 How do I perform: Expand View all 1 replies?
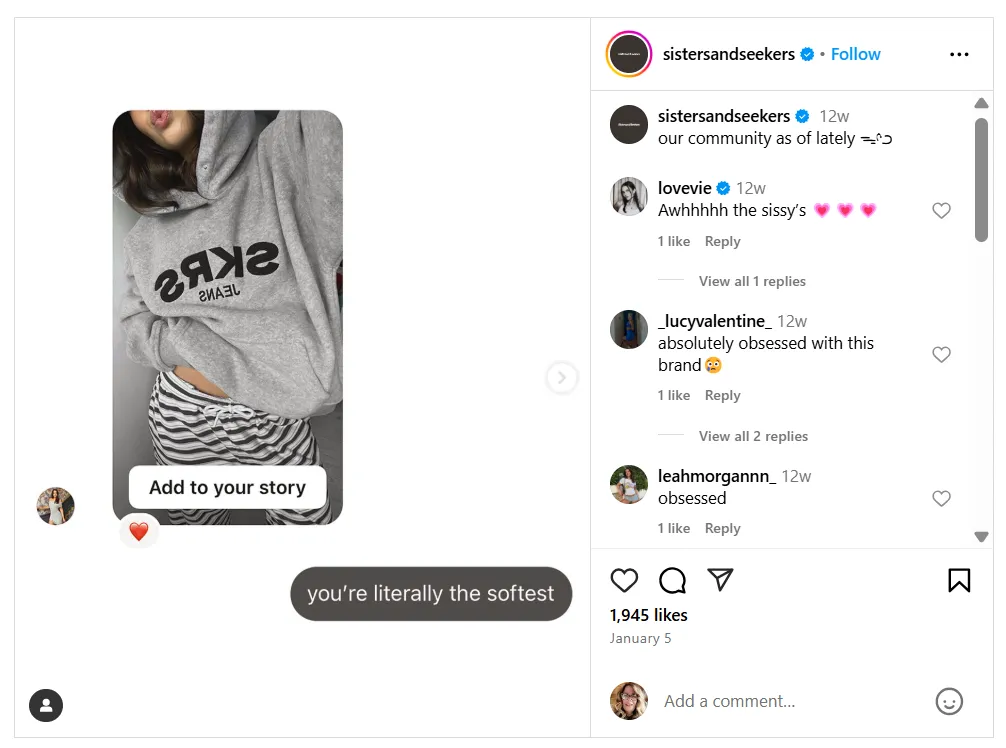point(752,281)
